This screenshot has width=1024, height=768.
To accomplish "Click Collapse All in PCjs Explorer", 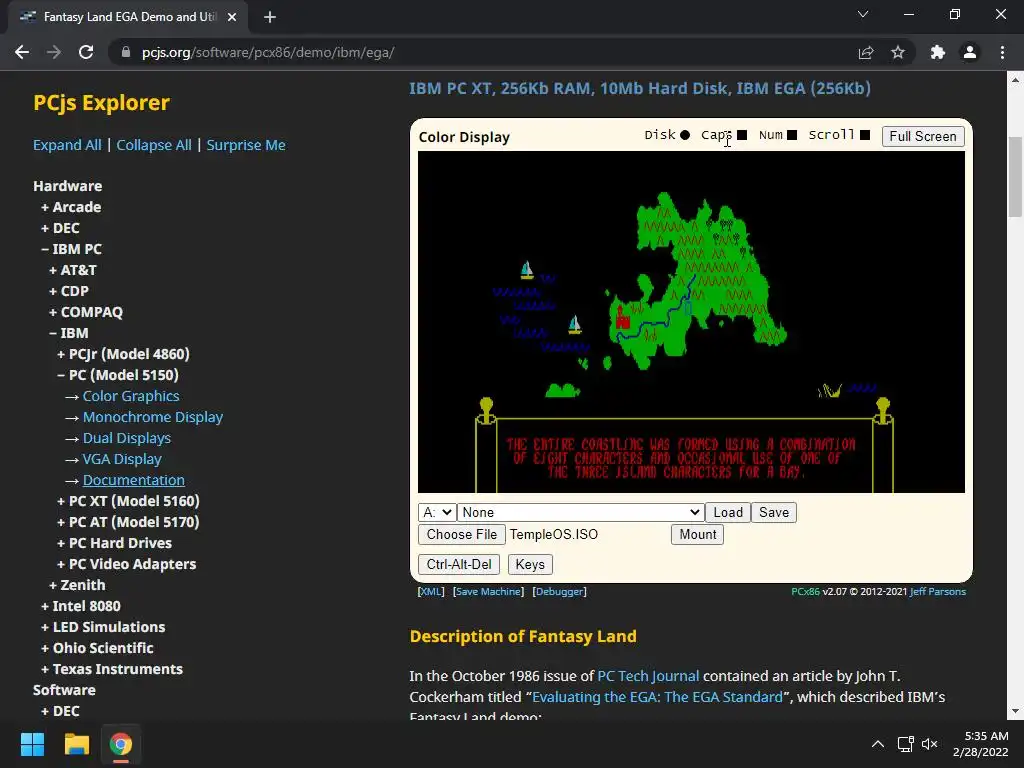I will click(154, 145).
